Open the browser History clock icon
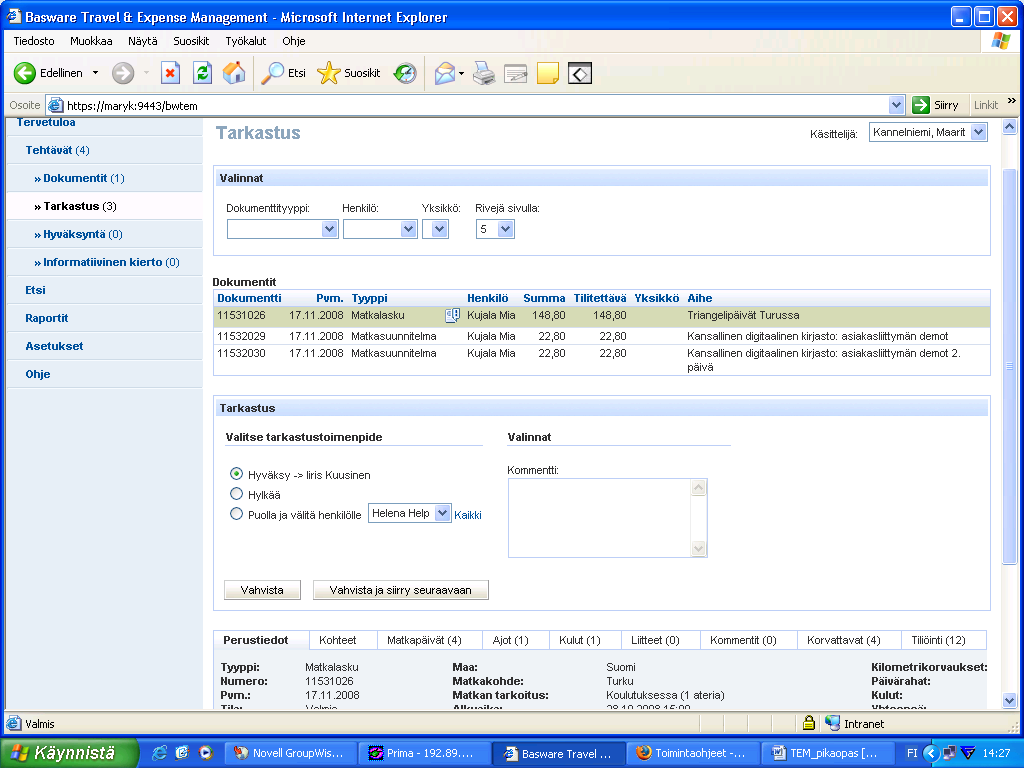1024x768 pixels. coord(405,73)
